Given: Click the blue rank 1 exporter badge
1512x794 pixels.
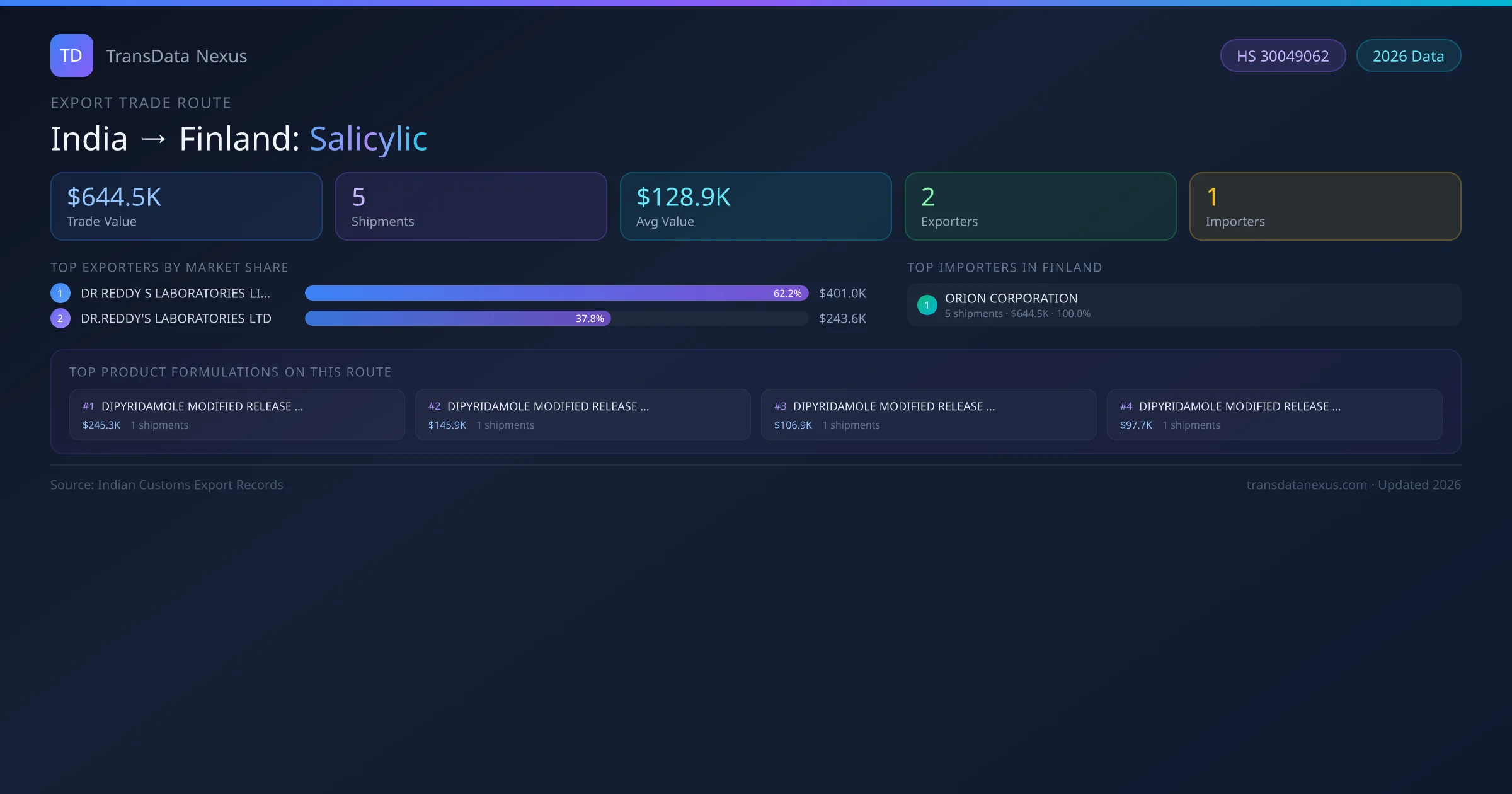Looking at the screenshot, I should click(60, 293).
